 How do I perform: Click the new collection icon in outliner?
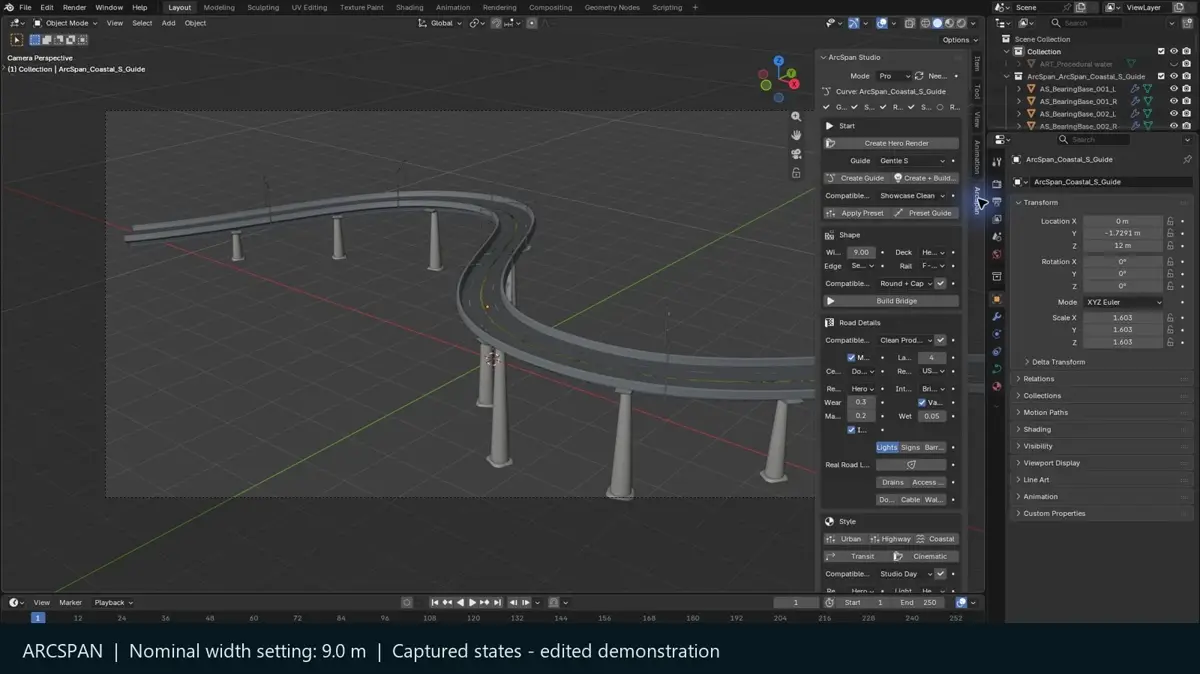pos(1186,22)
